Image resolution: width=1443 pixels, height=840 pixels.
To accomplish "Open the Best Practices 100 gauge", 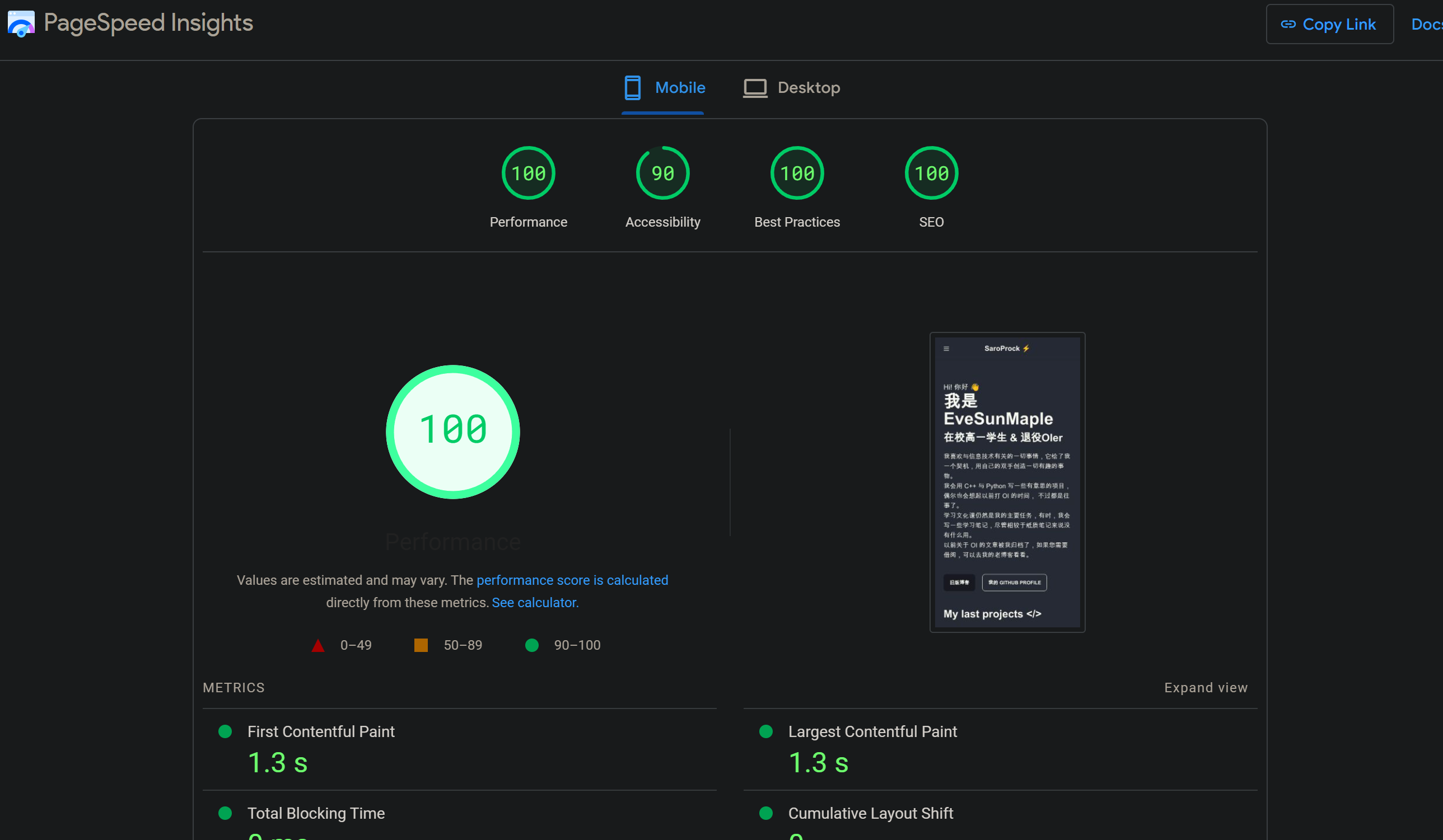I will pyautogui.click(x=796, y=173).
